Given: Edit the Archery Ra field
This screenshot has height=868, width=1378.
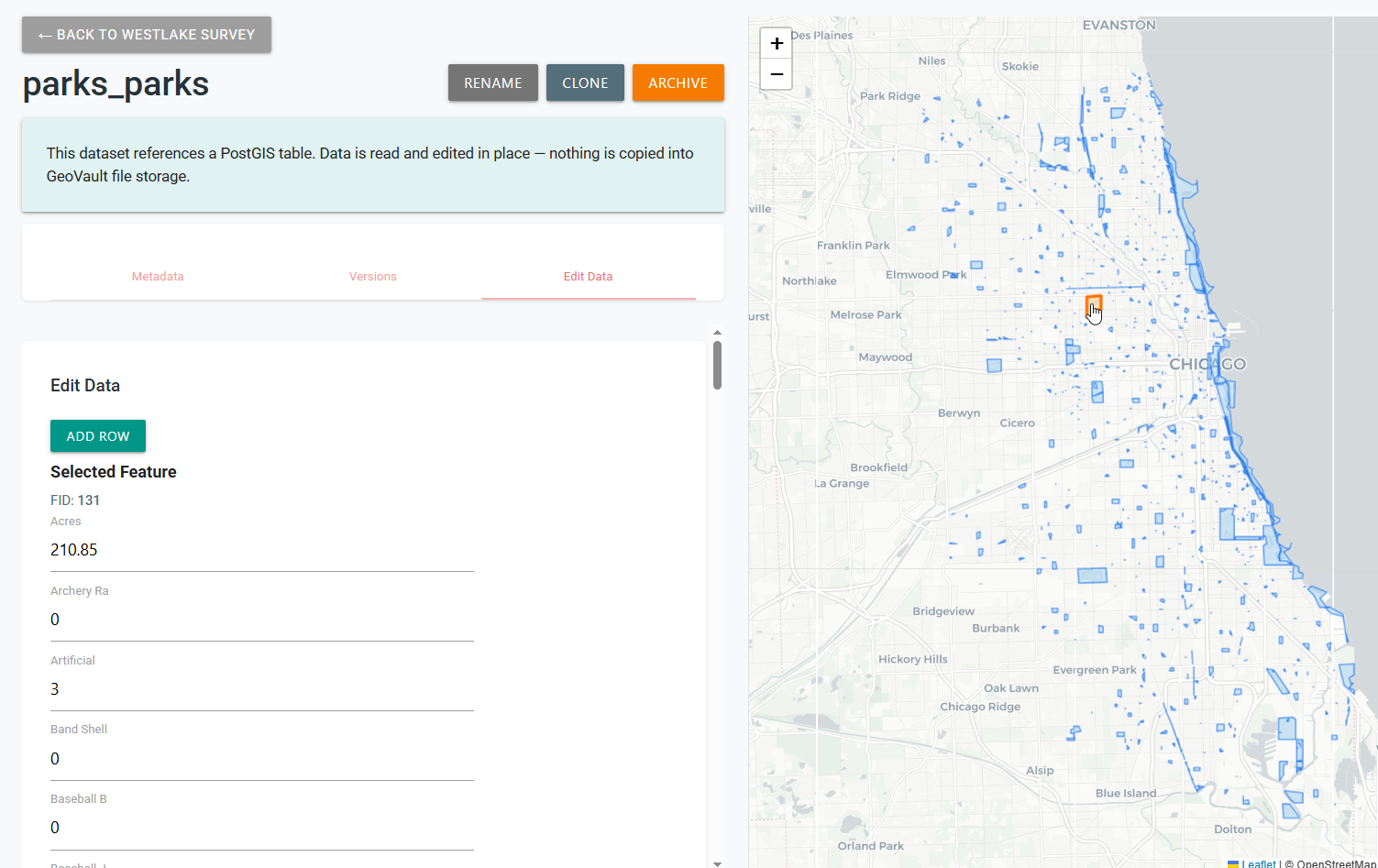Looking at the screenshot, I should [262, 620].
